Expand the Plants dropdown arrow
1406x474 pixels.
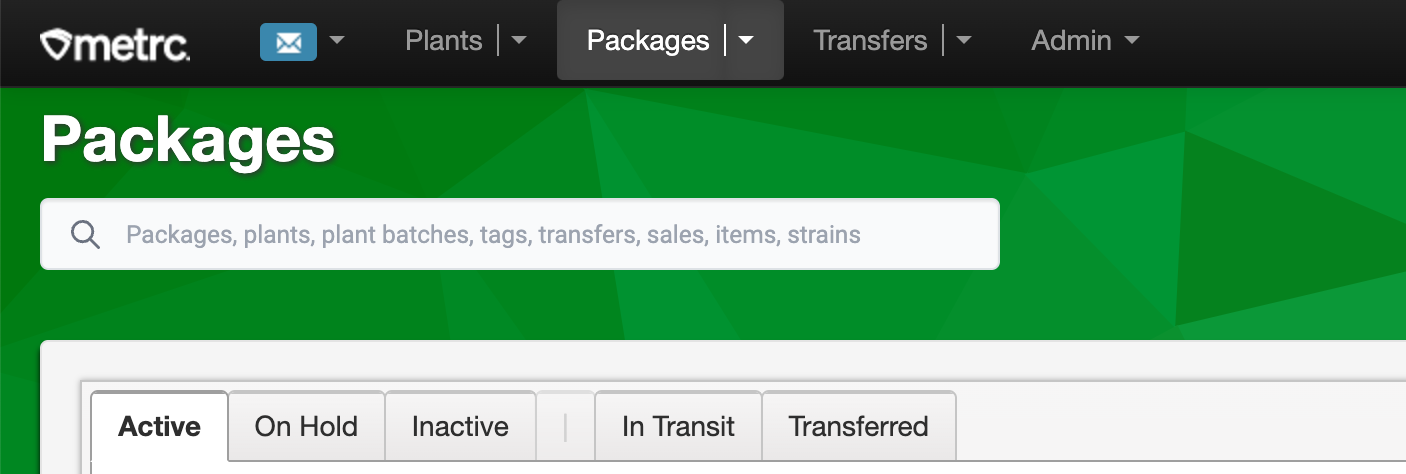click(x=519, y=41)
